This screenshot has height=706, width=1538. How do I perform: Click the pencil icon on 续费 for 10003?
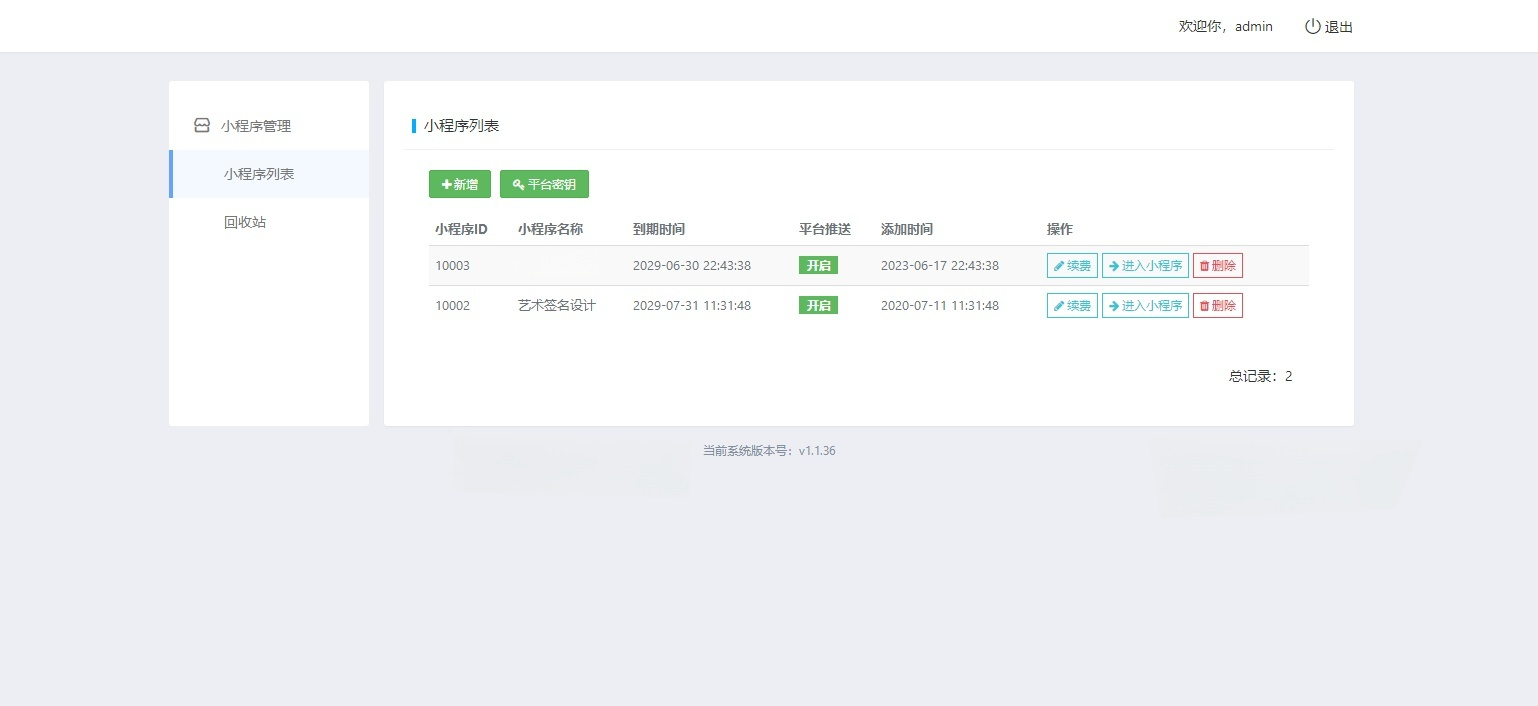tap(1058, 265)
